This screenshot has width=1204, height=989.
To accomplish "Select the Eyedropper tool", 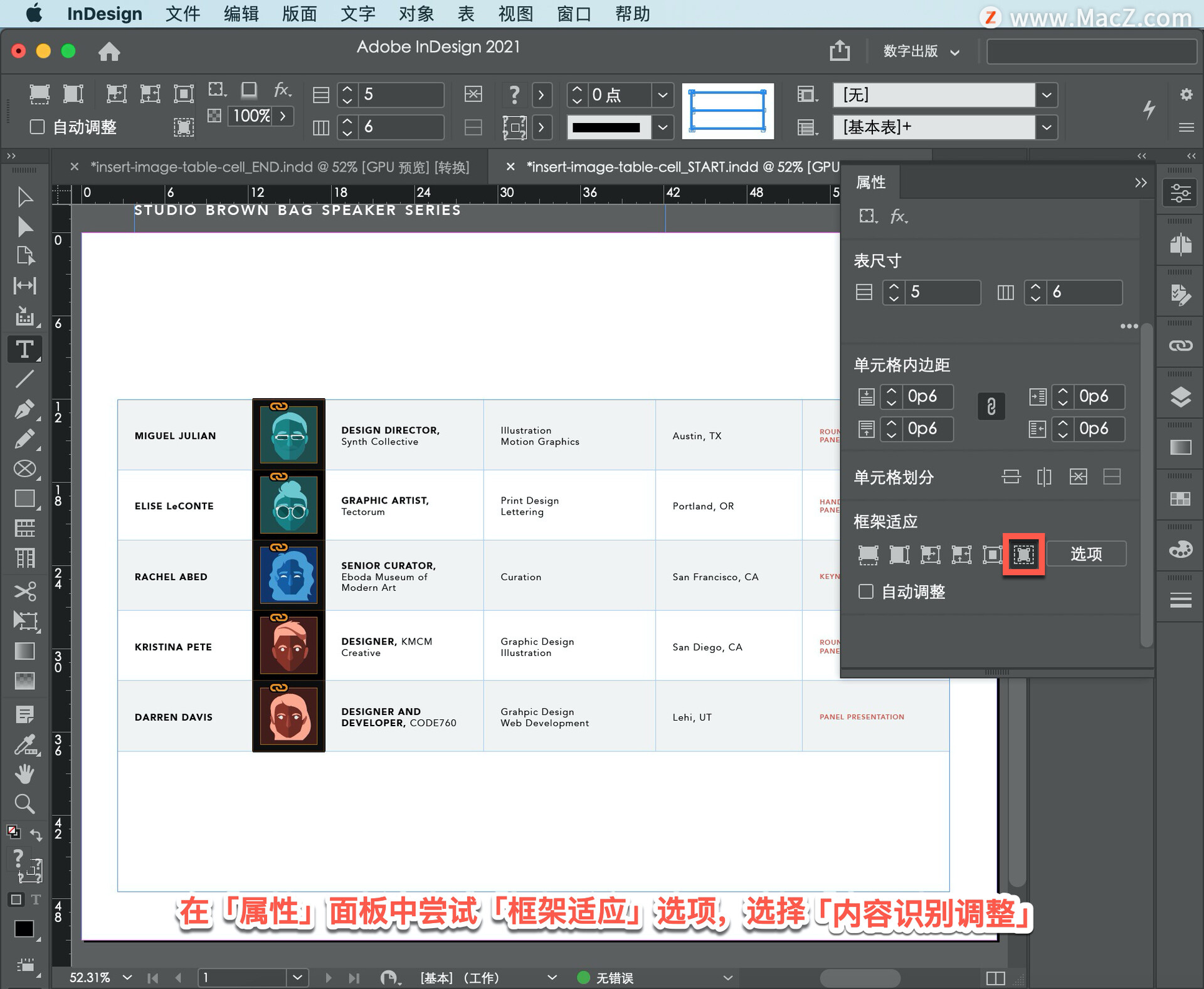I will click(x=26, y=744).
